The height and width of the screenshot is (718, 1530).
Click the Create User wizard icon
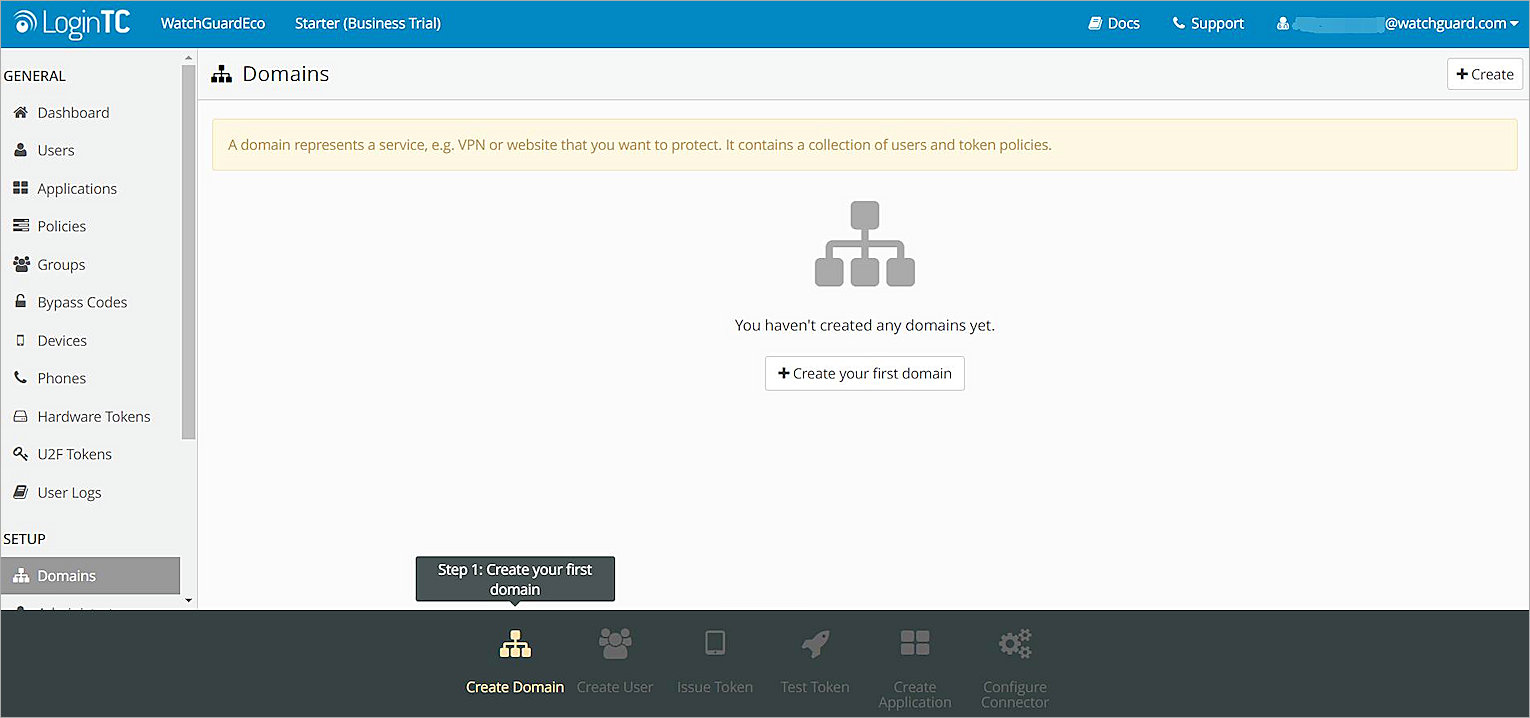[615, 644]
